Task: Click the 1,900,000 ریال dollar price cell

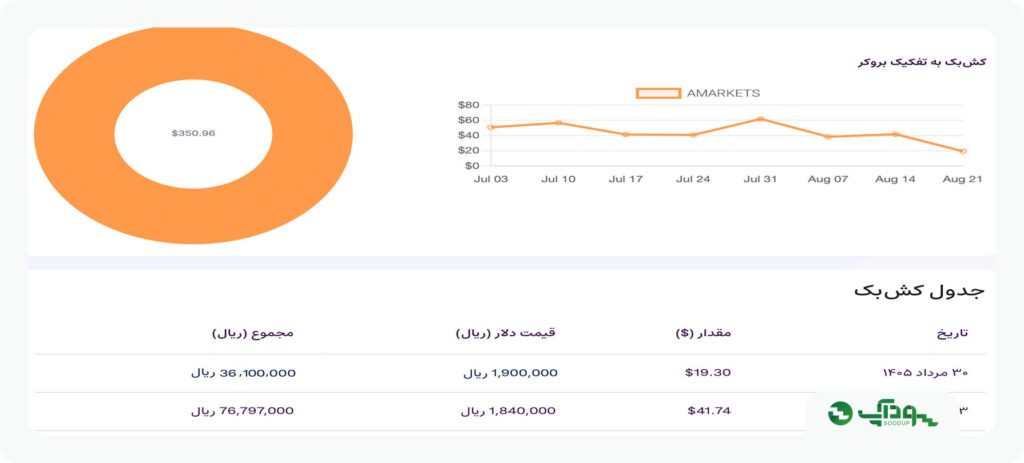Action: point(511,373)
